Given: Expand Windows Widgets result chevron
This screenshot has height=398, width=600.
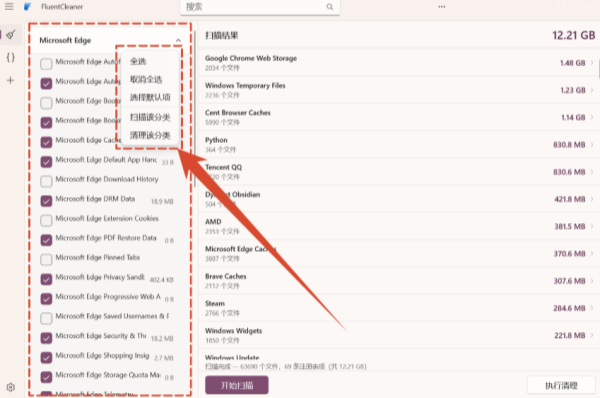Looking at the screenshot, I should [x=592, y=335].
